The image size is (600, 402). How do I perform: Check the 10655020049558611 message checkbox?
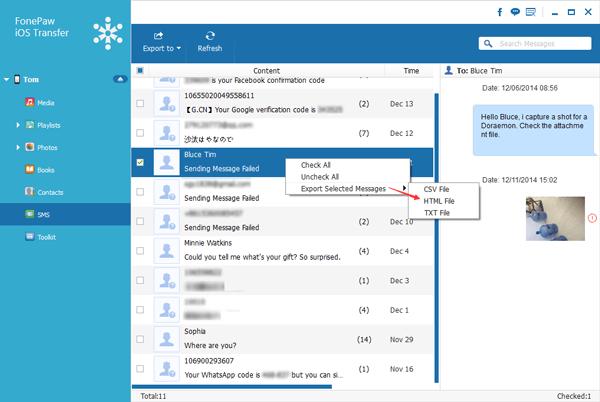click(140, 103)
